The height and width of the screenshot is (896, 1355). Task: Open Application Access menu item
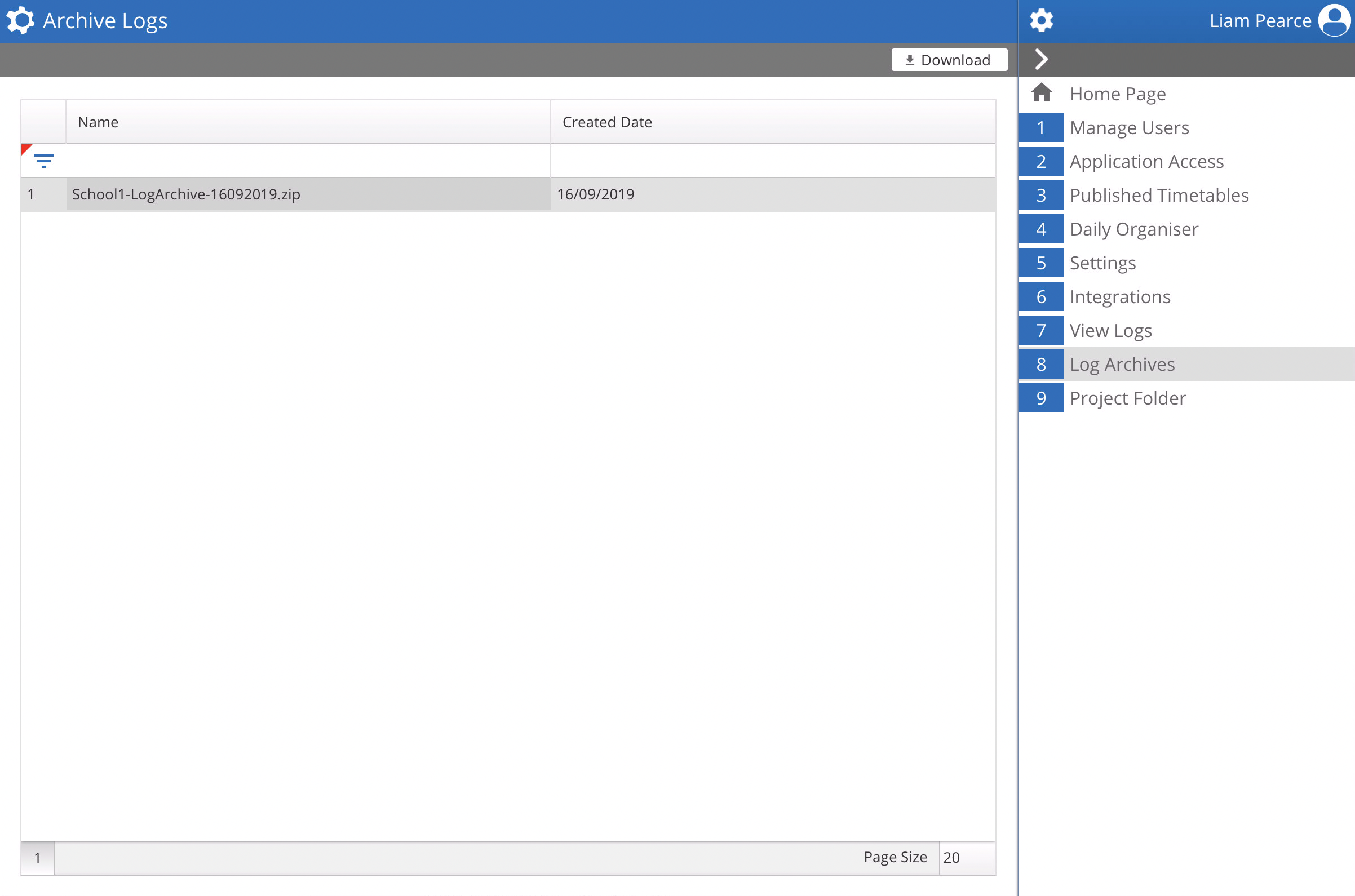click(1146, 162)
